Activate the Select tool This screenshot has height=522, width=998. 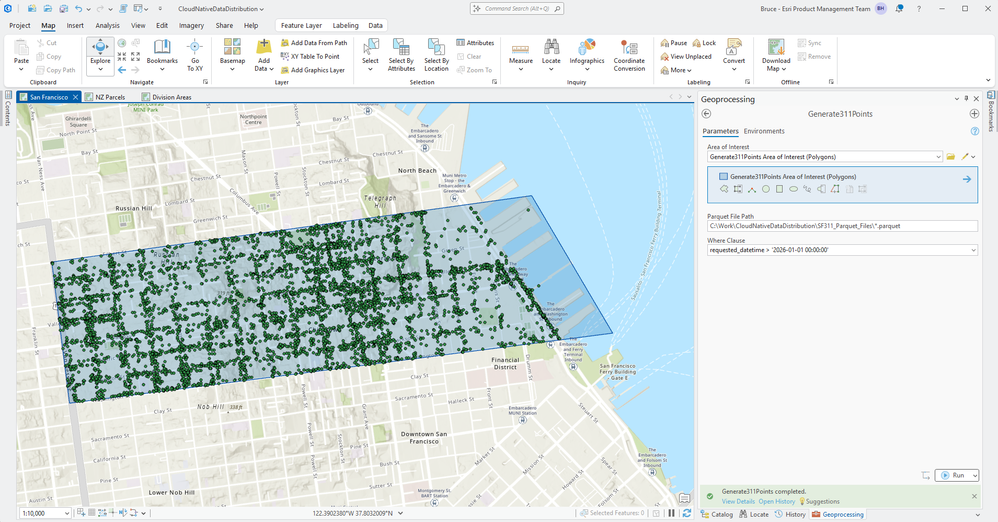[370, 53]
